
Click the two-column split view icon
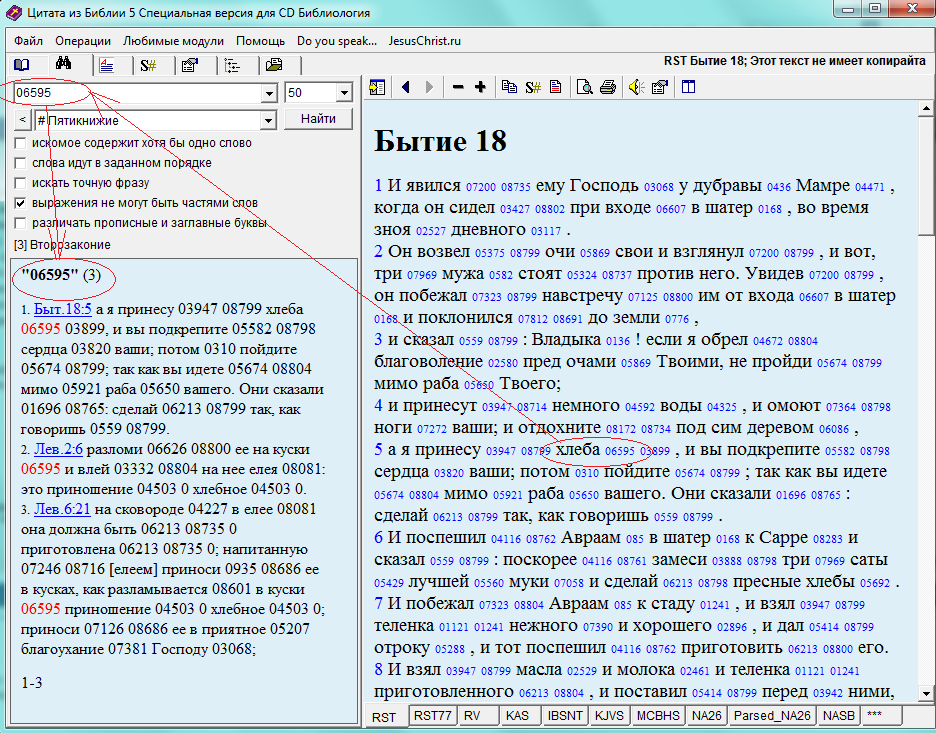pyautogui.click(x=688, y=87)
